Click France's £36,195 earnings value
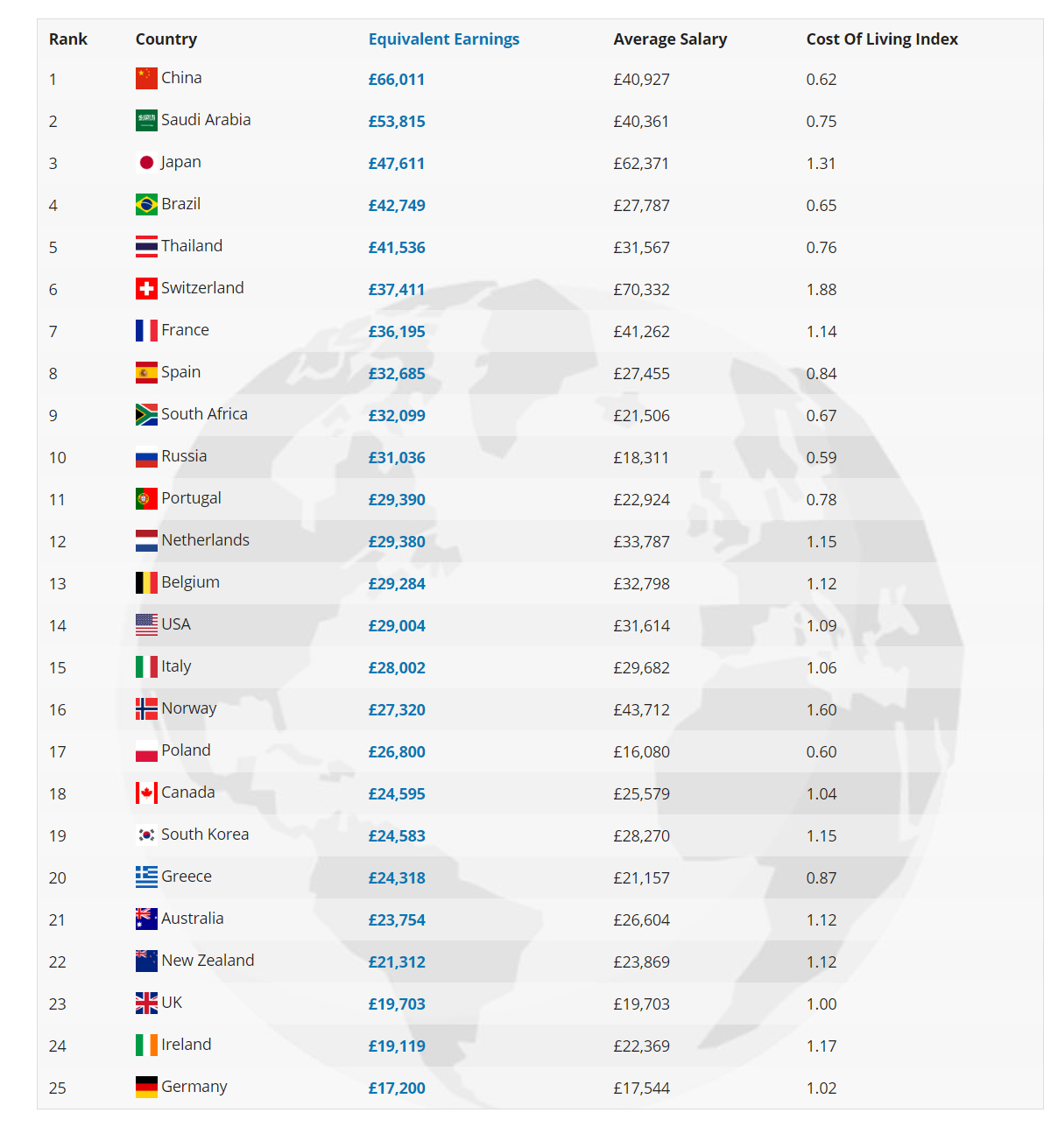Screen dimensions: 1058x1148 click(397, 332)
